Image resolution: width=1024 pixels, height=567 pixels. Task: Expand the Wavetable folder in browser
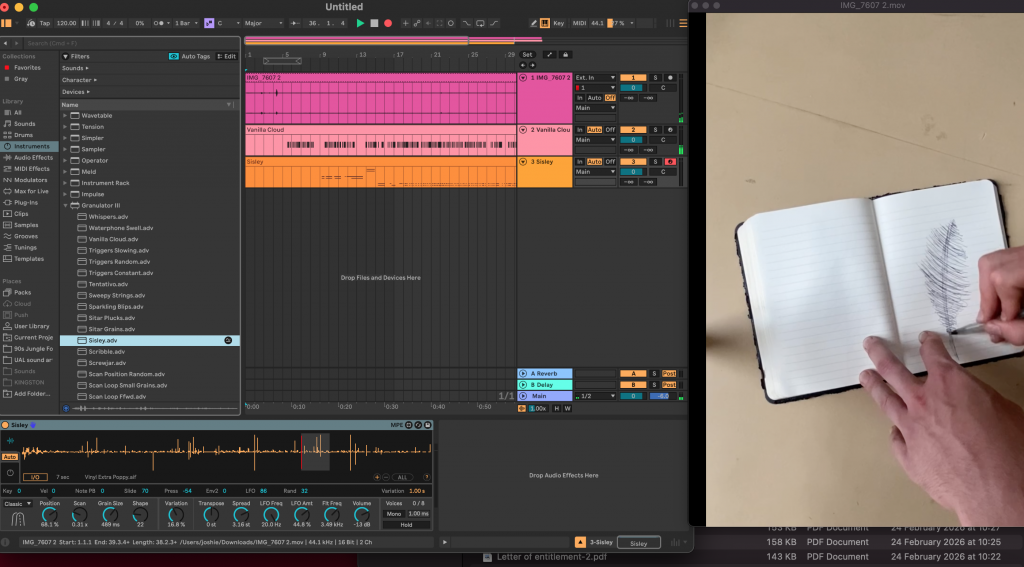tap(65, 116)
